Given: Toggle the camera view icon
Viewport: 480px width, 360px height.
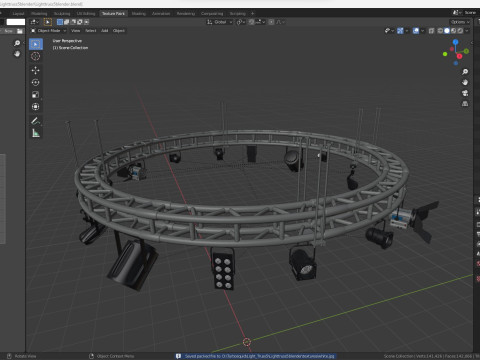Looking at the screenshot, I should coord(465,93).
